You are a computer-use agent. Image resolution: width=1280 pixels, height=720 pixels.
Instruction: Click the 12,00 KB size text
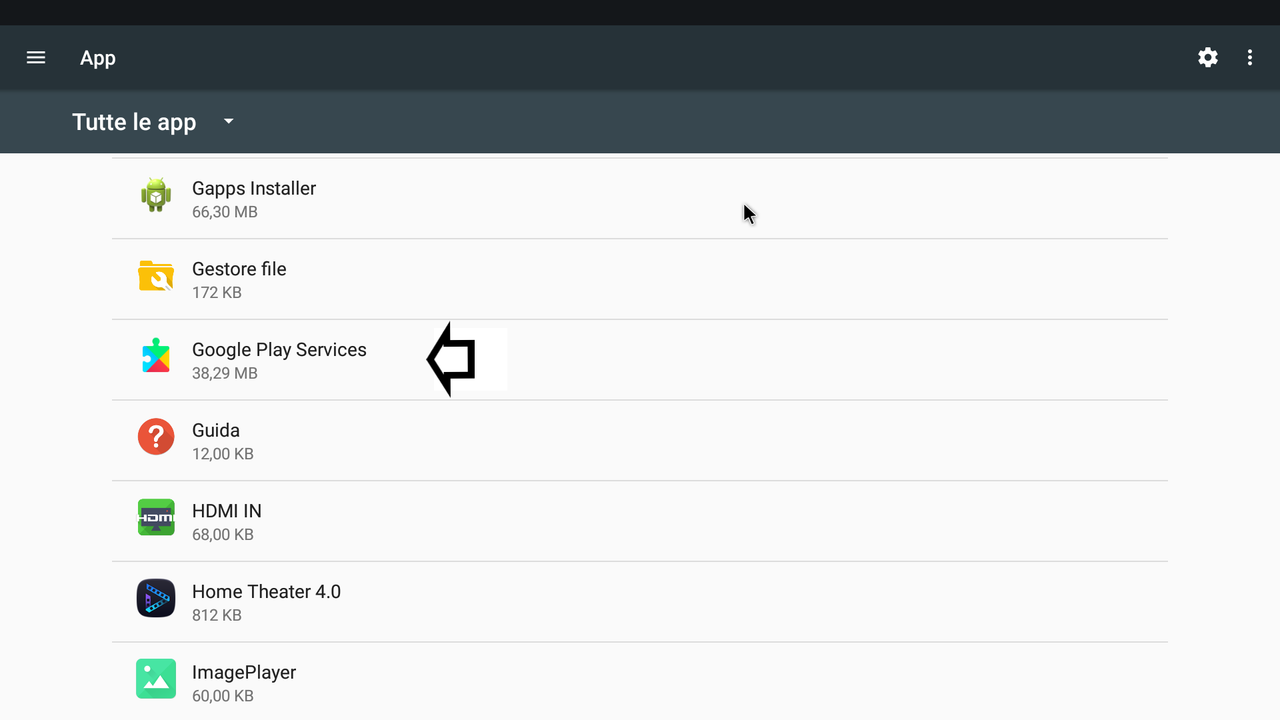pos(223,454)
